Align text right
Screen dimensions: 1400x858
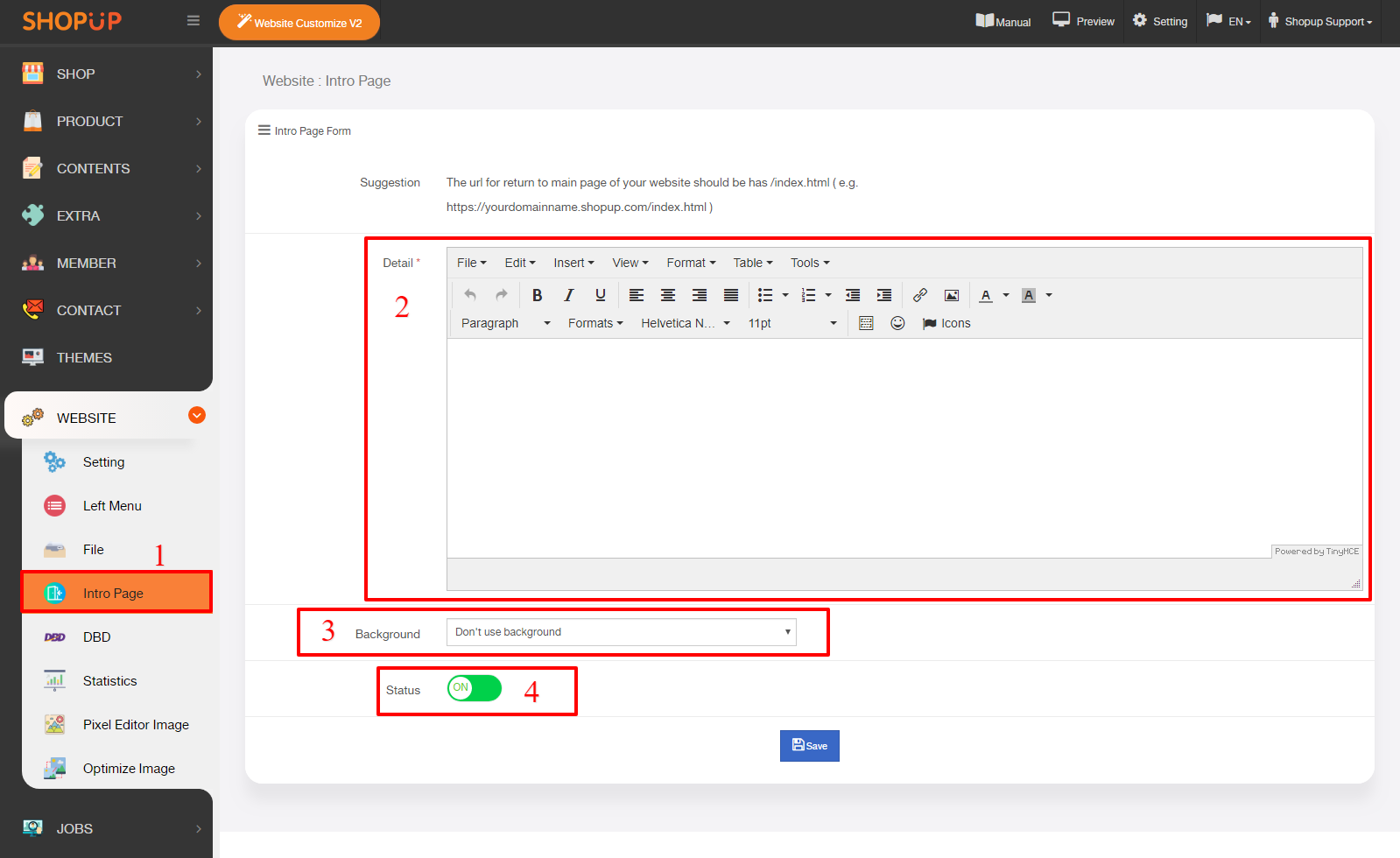coord(700,295)
